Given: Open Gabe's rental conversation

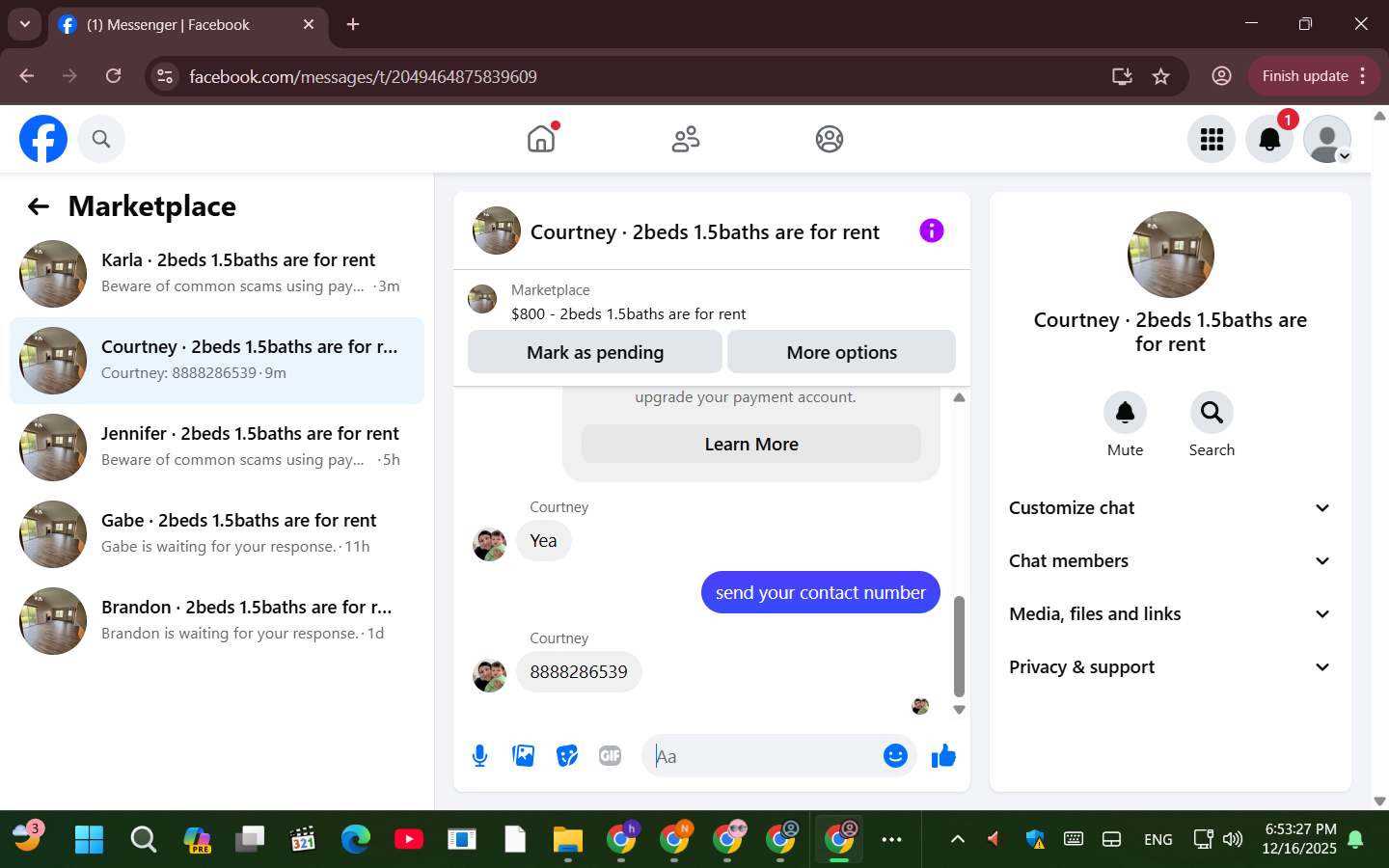Looking at the screenshot, I should pyautogui.click(x=217, y=534).
